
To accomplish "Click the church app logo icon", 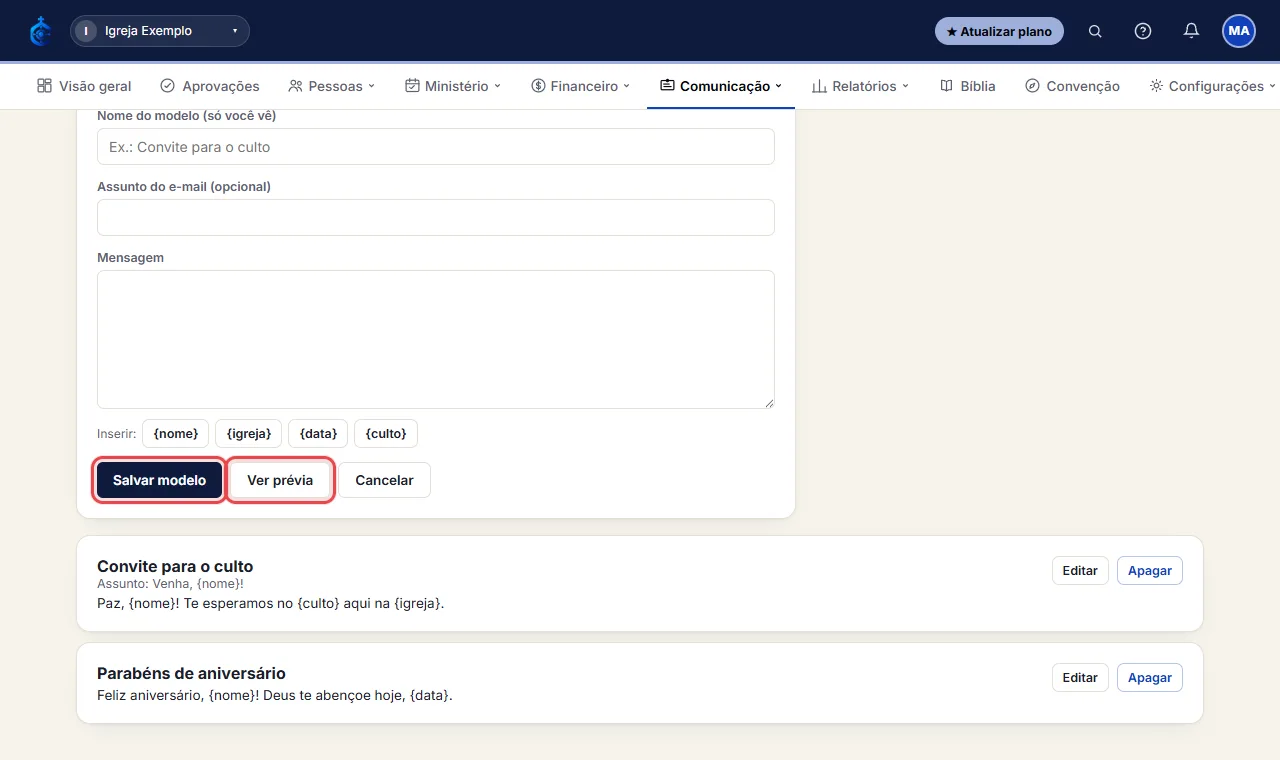I will [40, 31].
